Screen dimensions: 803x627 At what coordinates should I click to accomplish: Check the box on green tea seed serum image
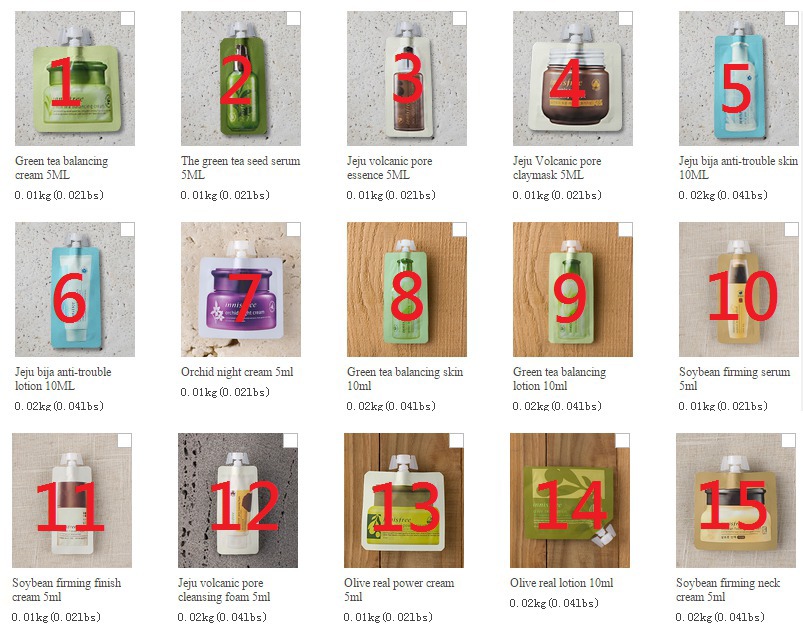[293, 18]
